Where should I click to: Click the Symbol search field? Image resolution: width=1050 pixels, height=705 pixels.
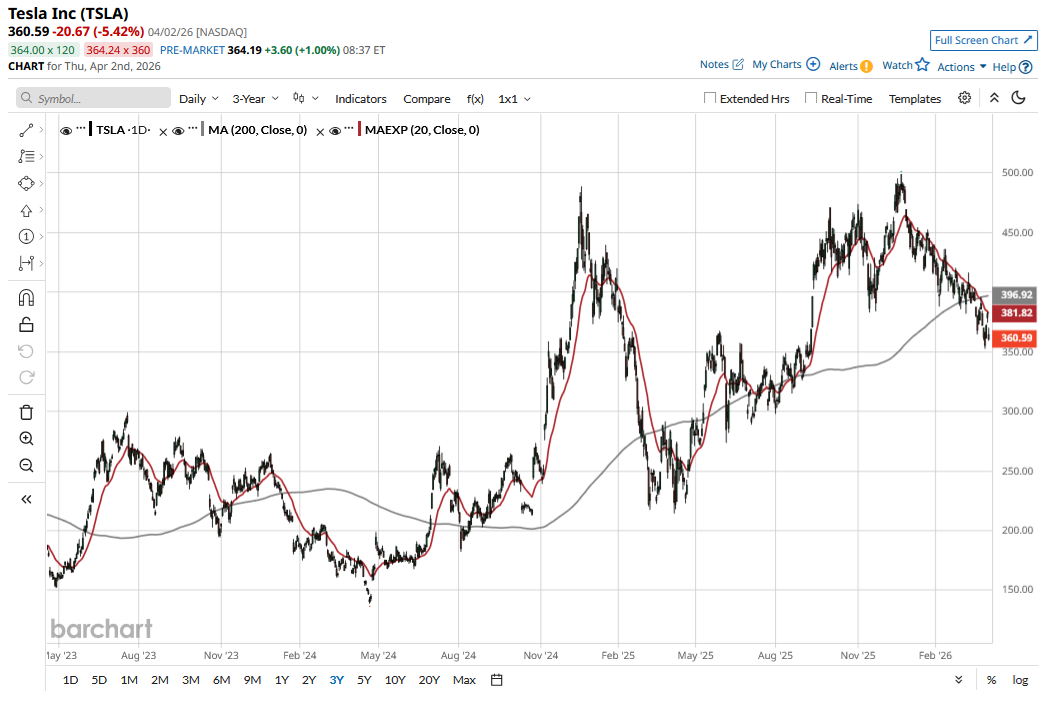[93, 98]
